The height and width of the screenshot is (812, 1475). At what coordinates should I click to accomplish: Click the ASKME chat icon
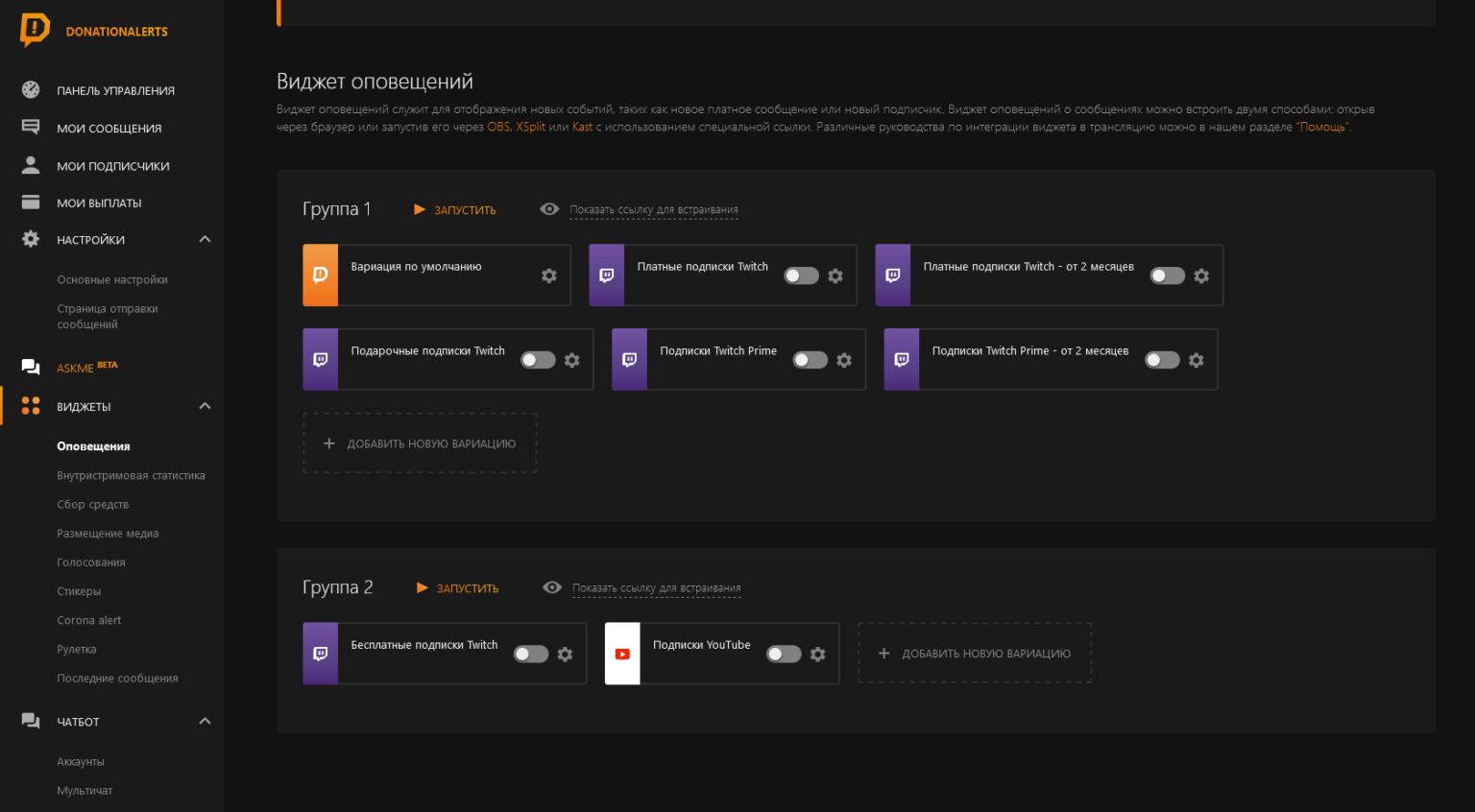point(31,367)
